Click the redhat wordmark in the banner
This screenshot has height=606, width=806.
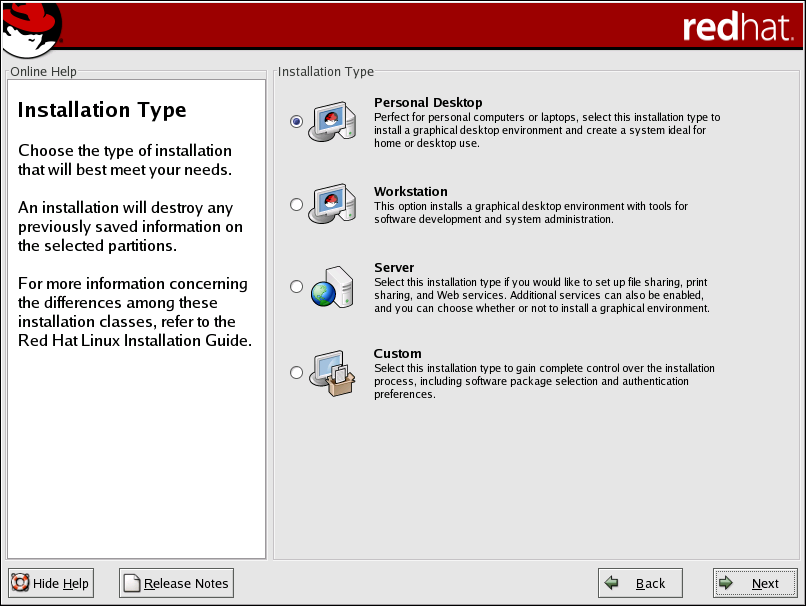(x=736, y=27)
